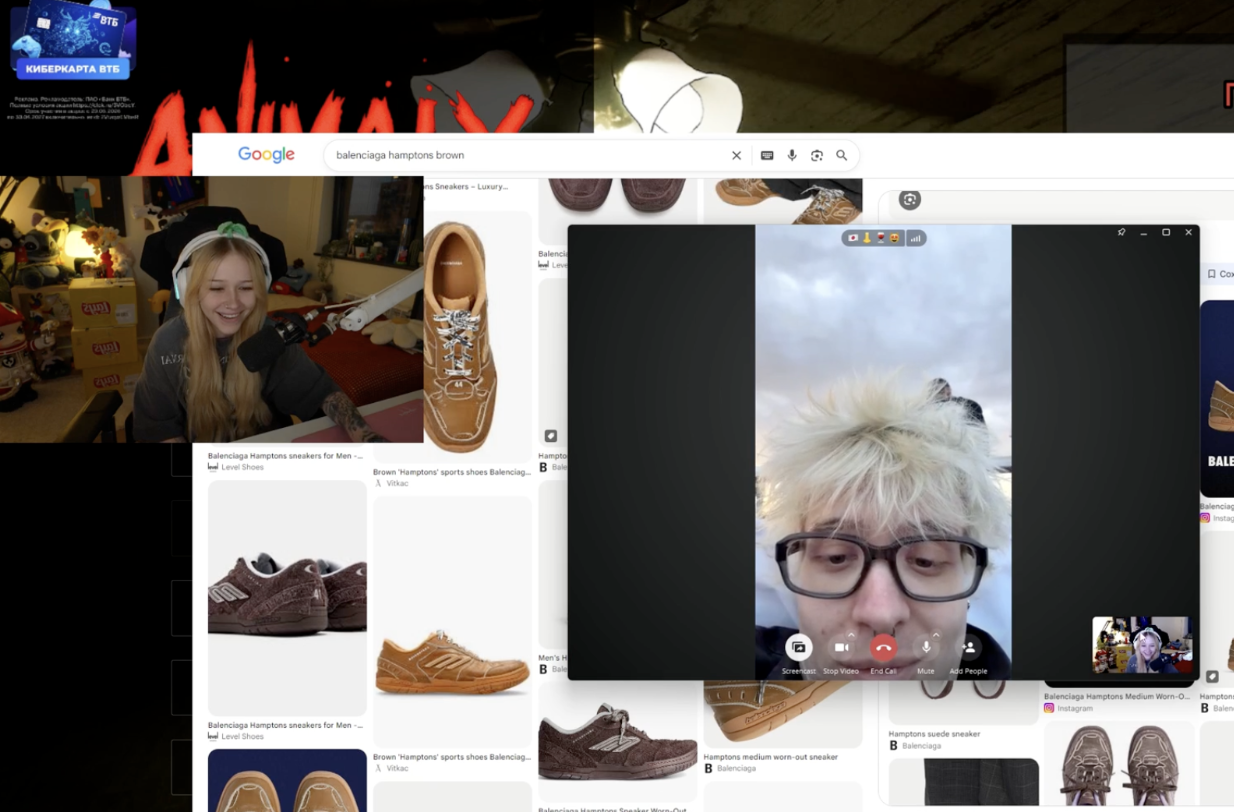Screen dimensions: 1234x812
Task: Expand microphone options arrow above Mute
Action: tap(936, 634)
